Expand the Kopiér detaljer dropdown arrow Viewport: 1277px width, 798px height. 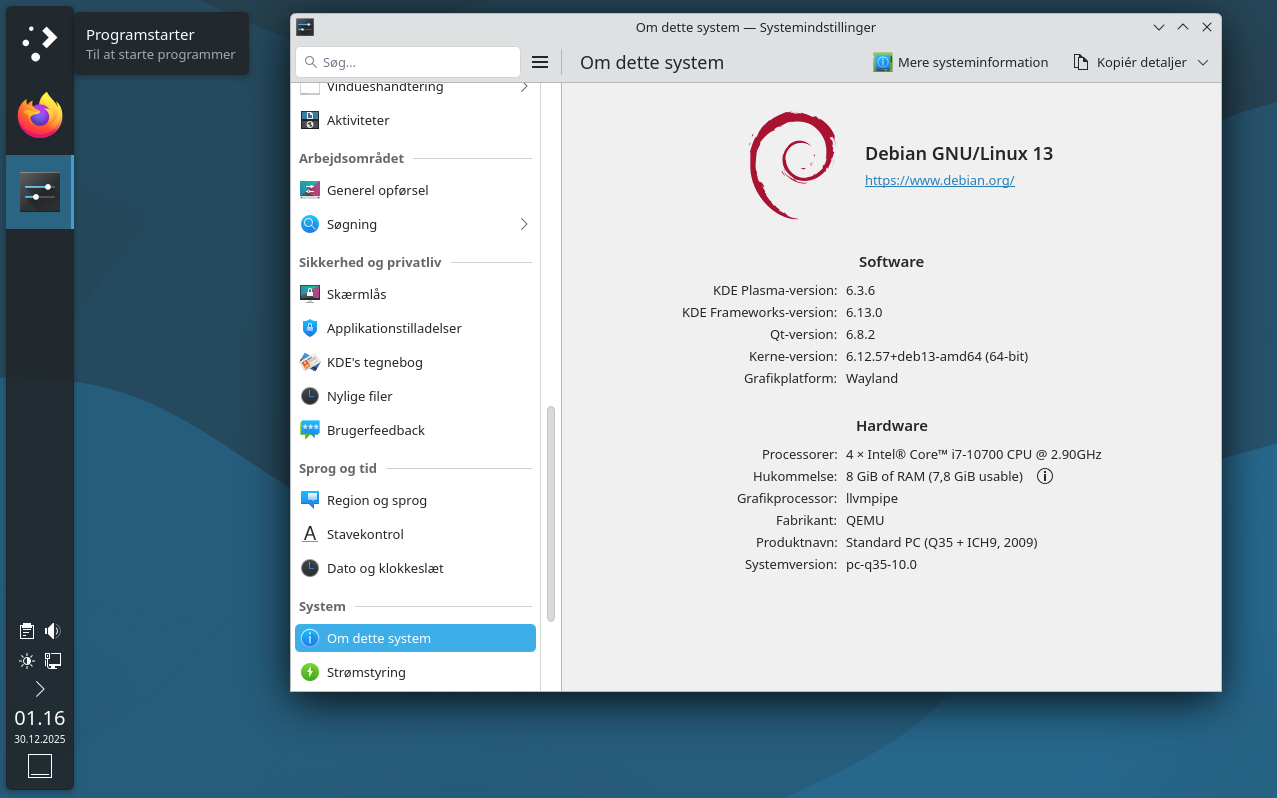(x=1203, y=61)
